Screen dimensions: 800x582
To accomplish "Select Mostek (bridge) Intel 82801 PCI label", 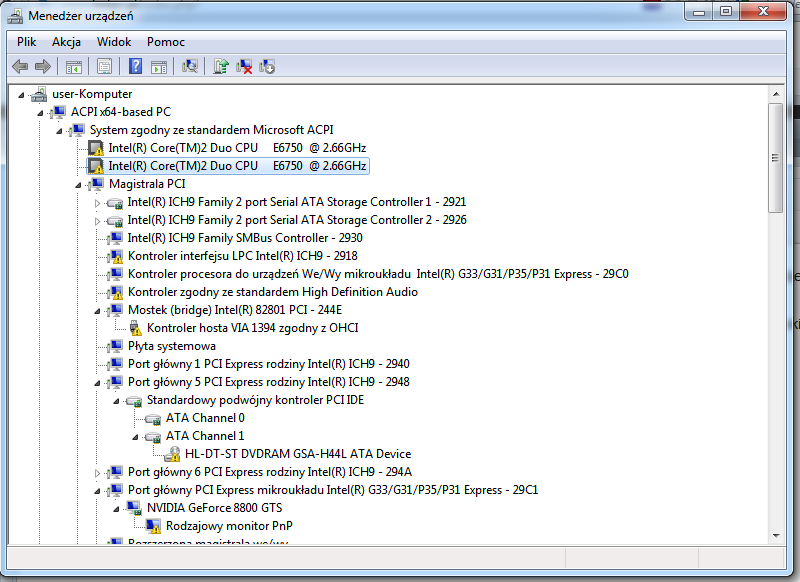I will [x=235, y=310].
